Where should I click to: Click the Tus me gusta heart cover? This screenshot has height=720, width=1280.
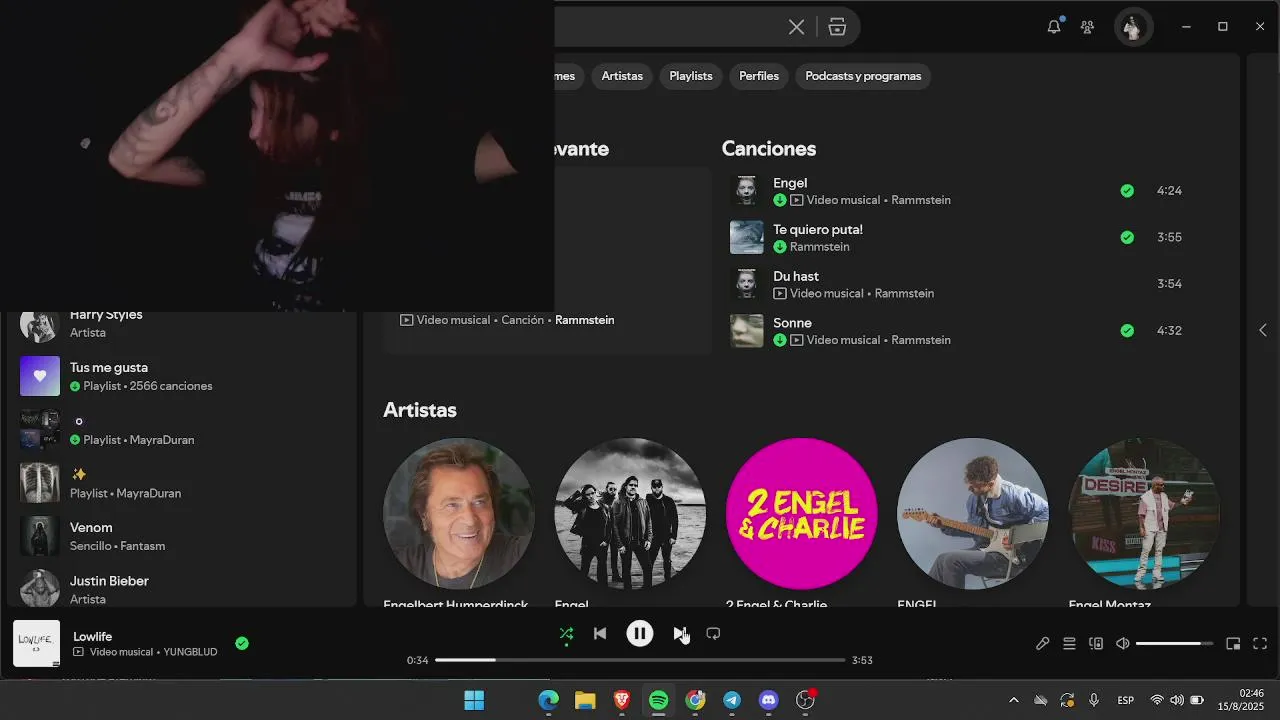pyautogui.click(x=40, y=376)
